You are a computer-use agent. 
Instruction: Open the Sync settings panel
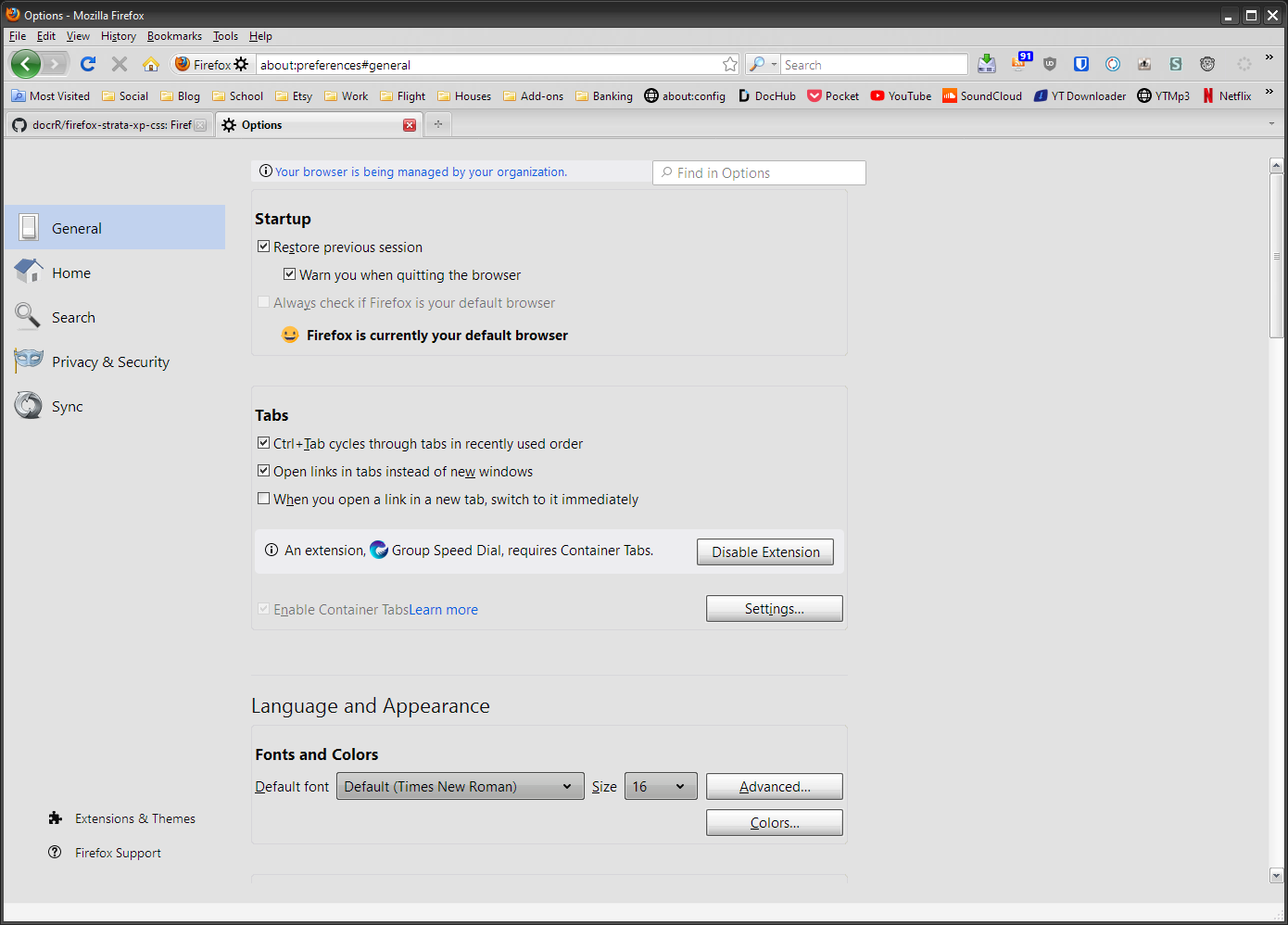point(67,405)
